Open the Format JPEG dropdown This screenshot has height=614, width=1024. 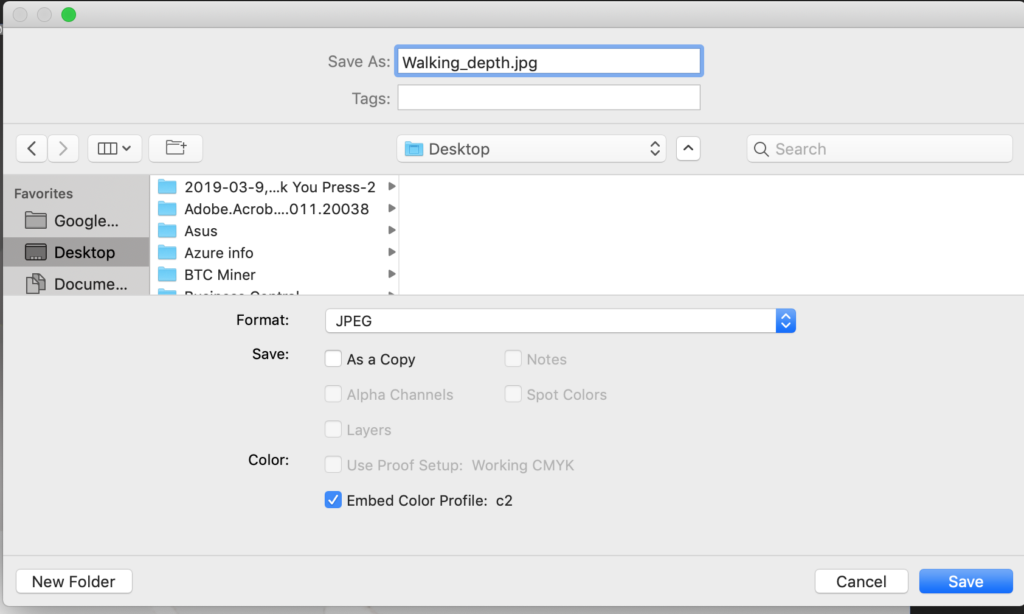[x=560, y=321]
